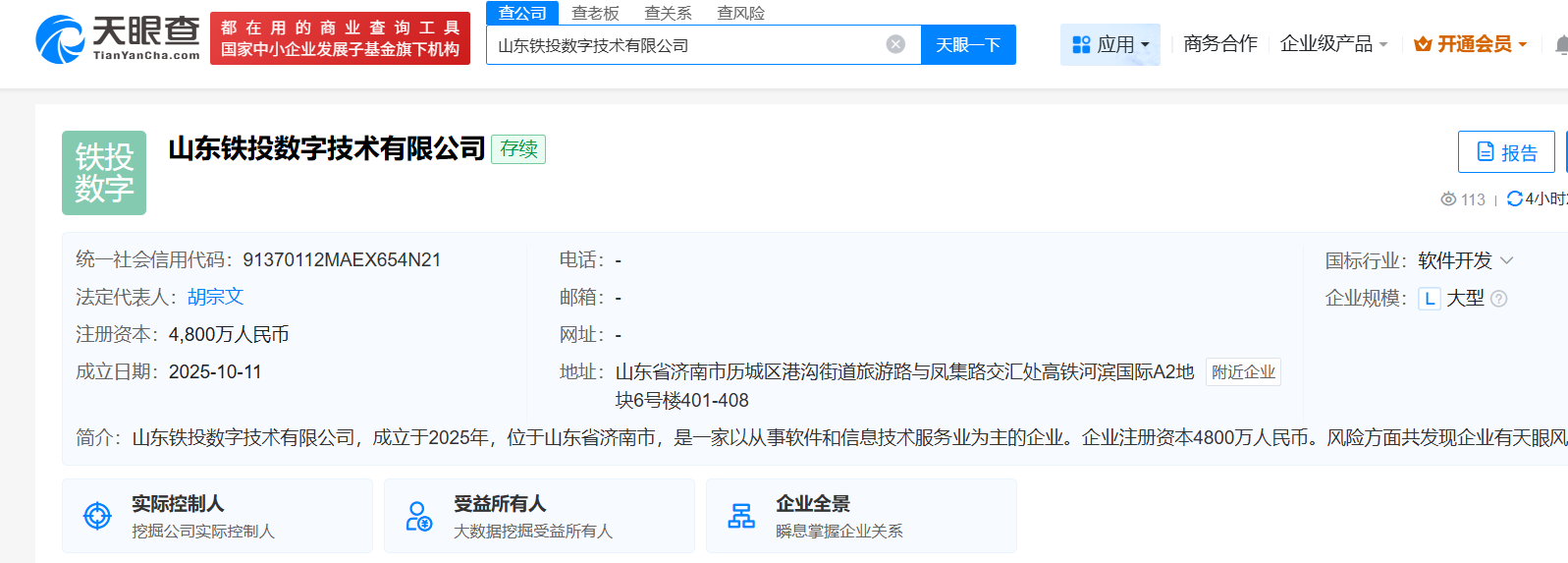Click the 附近企业 button
This screenshot has height=563, width=1568.
pos(1243,372)
